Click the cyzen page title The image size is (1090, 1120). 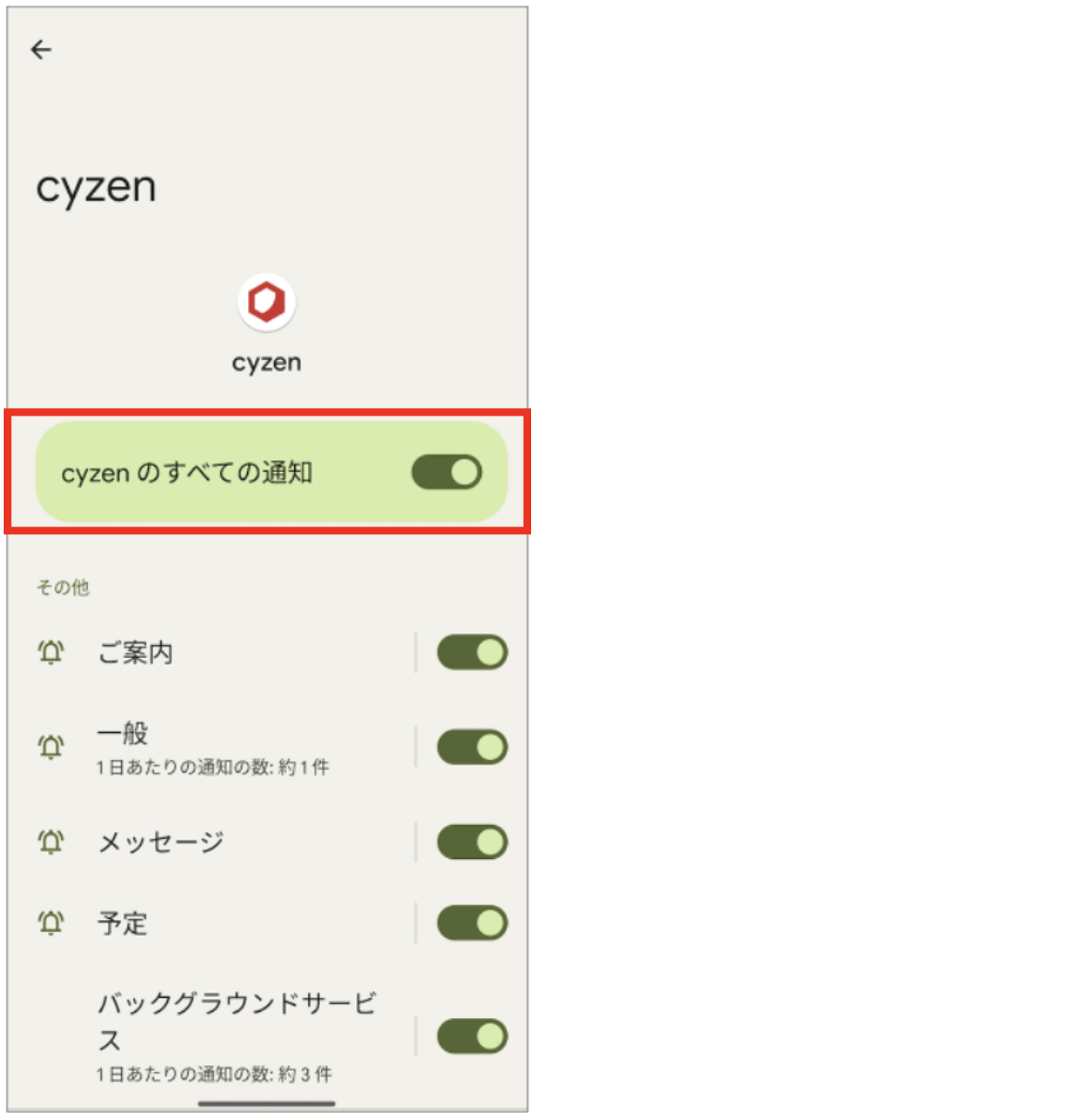pos(96,189)
